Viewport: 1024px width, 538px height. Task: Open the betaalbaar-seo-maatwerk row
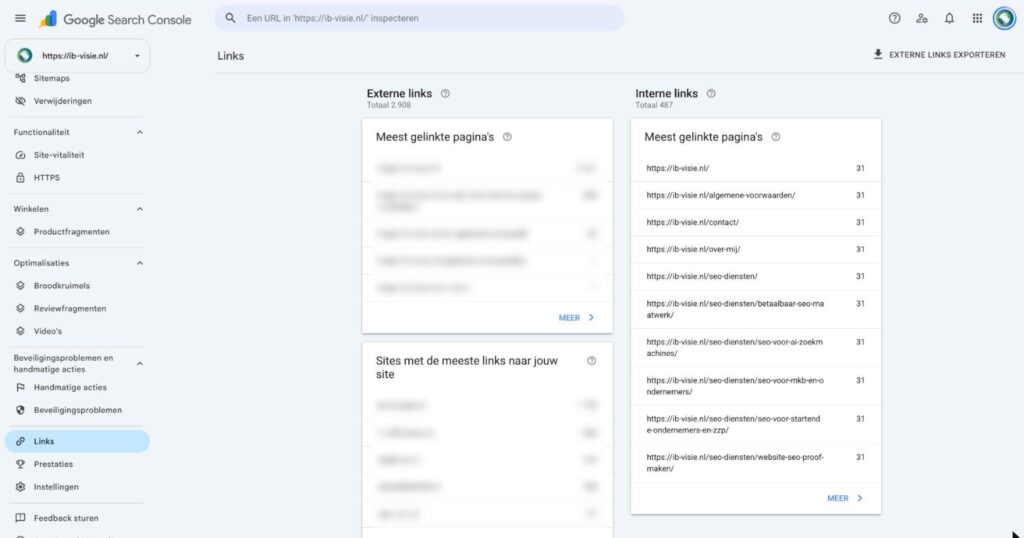(756, 309)
